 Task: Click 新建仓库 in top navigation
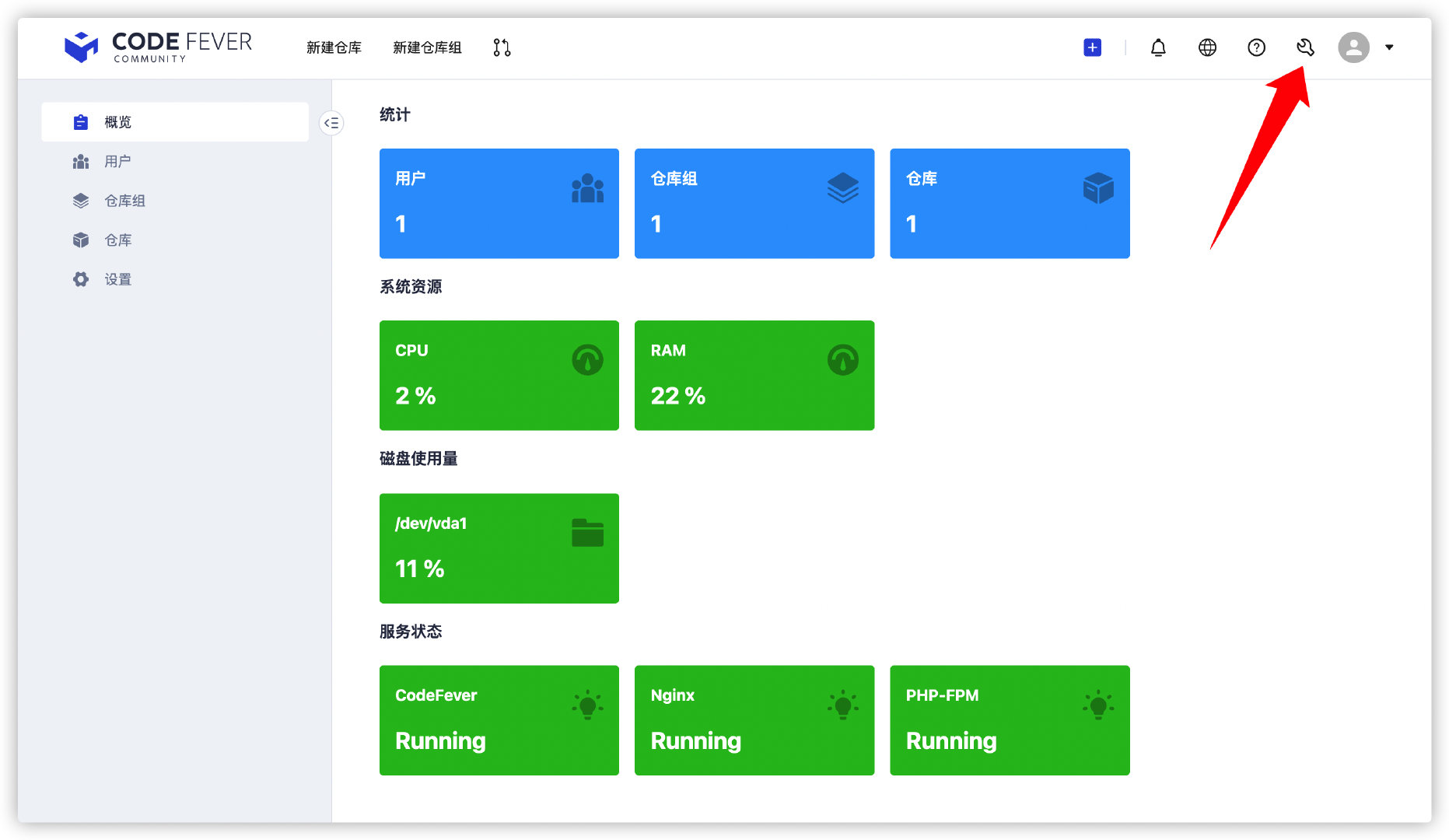(334, 47)
